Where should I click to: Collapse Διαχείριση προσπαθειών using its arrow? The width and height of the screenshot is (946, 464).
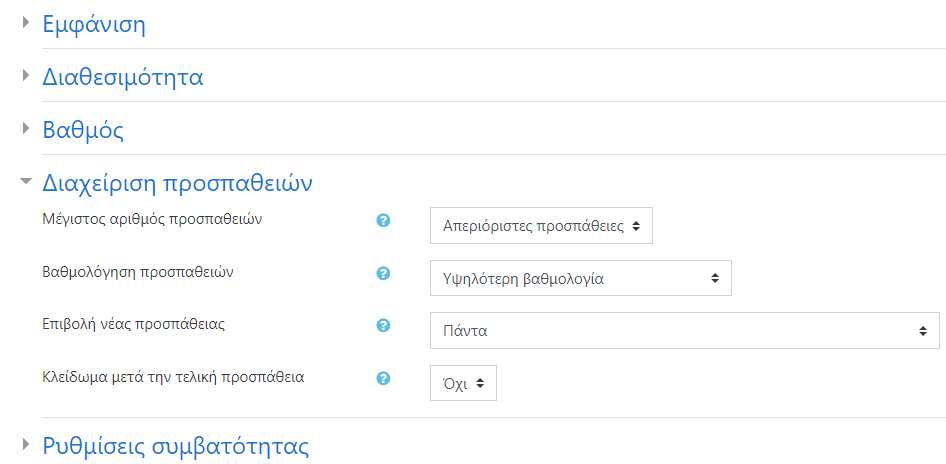point(26,182)
